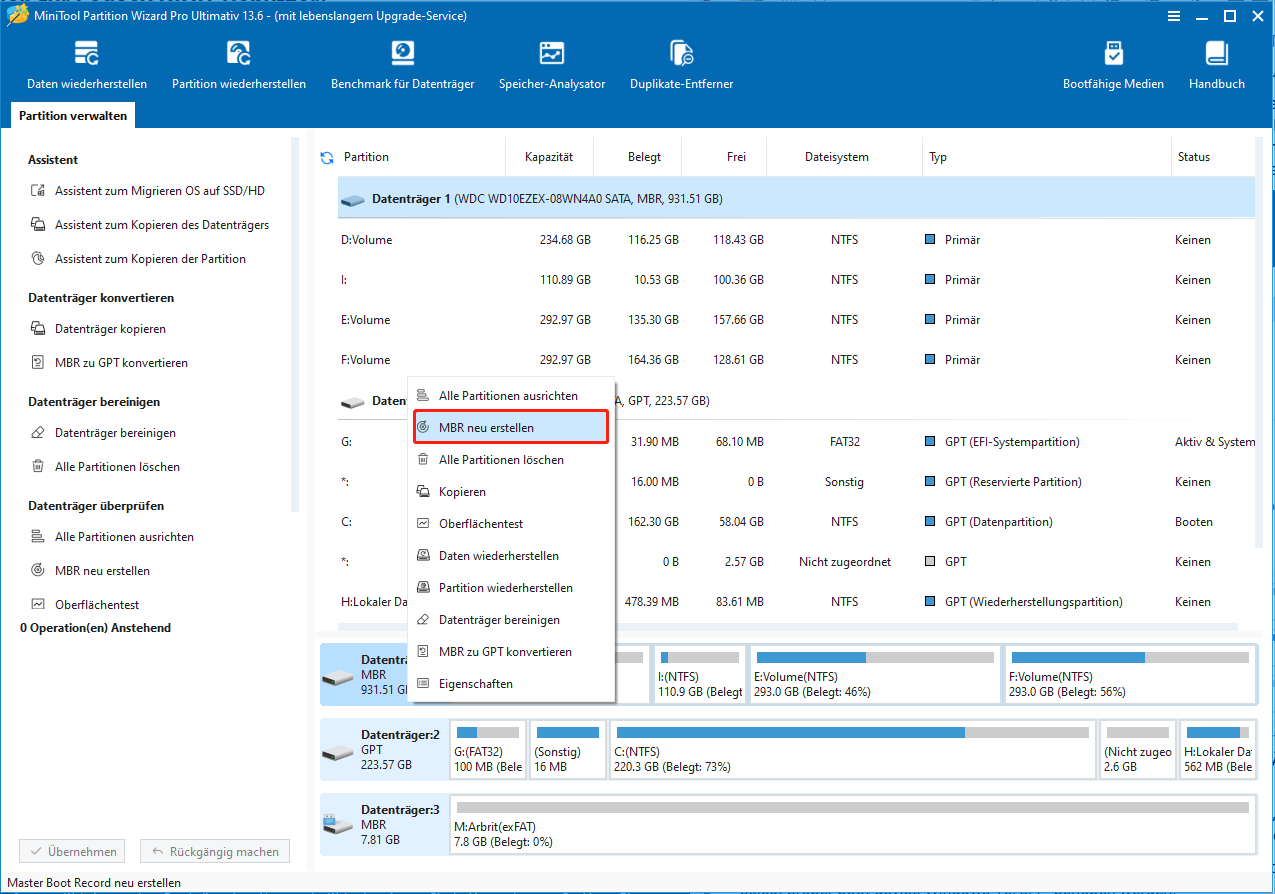Click (Sonstig) 16 MB block in disk map
This screenshot has width=1275, height=894.
568,749
